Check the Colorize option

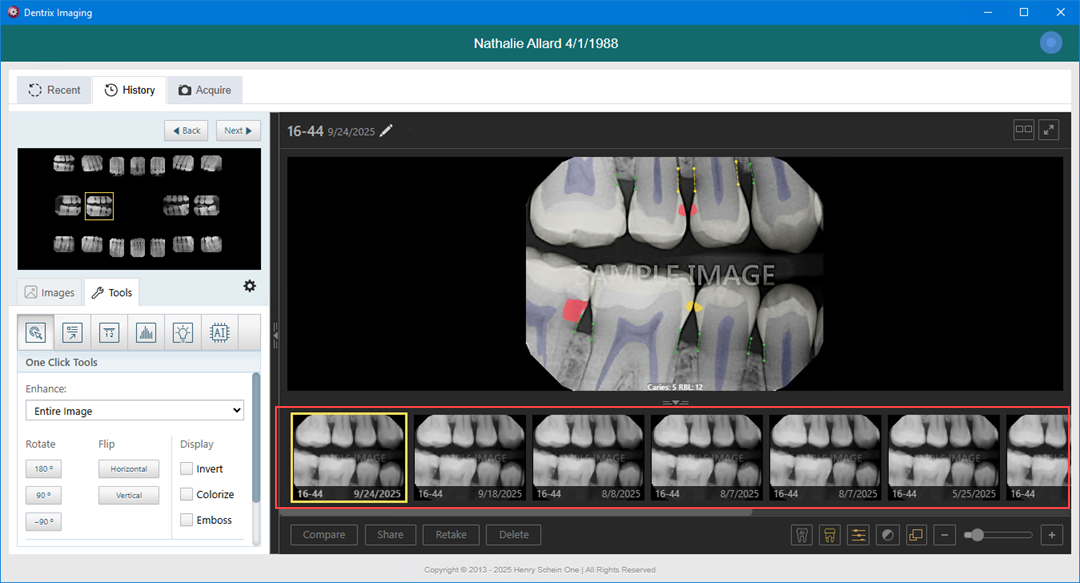pyautogui.click(x=187, y=495)
